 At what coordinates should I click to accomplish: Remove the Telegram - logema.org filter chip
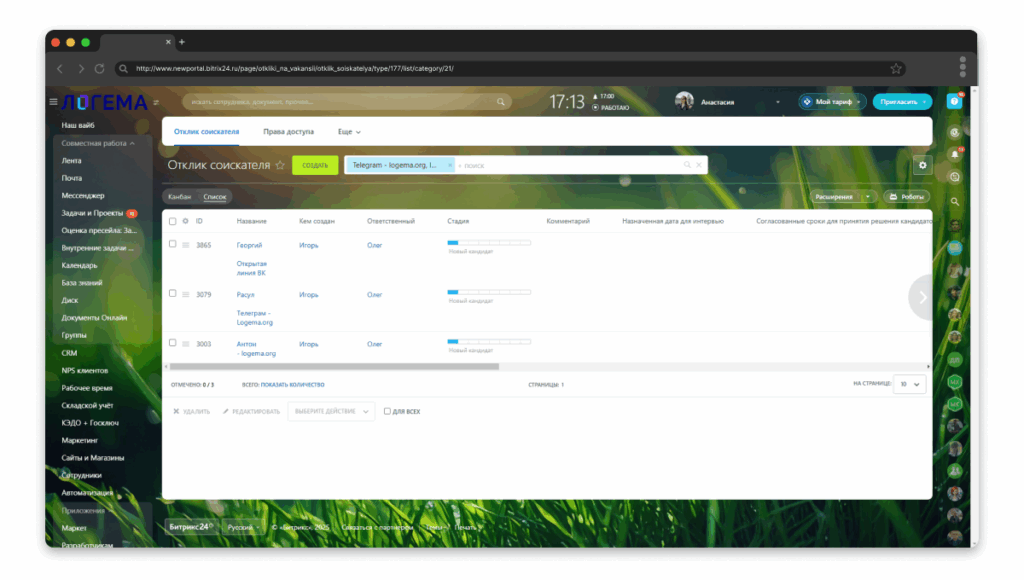click(x=450, y=165)
